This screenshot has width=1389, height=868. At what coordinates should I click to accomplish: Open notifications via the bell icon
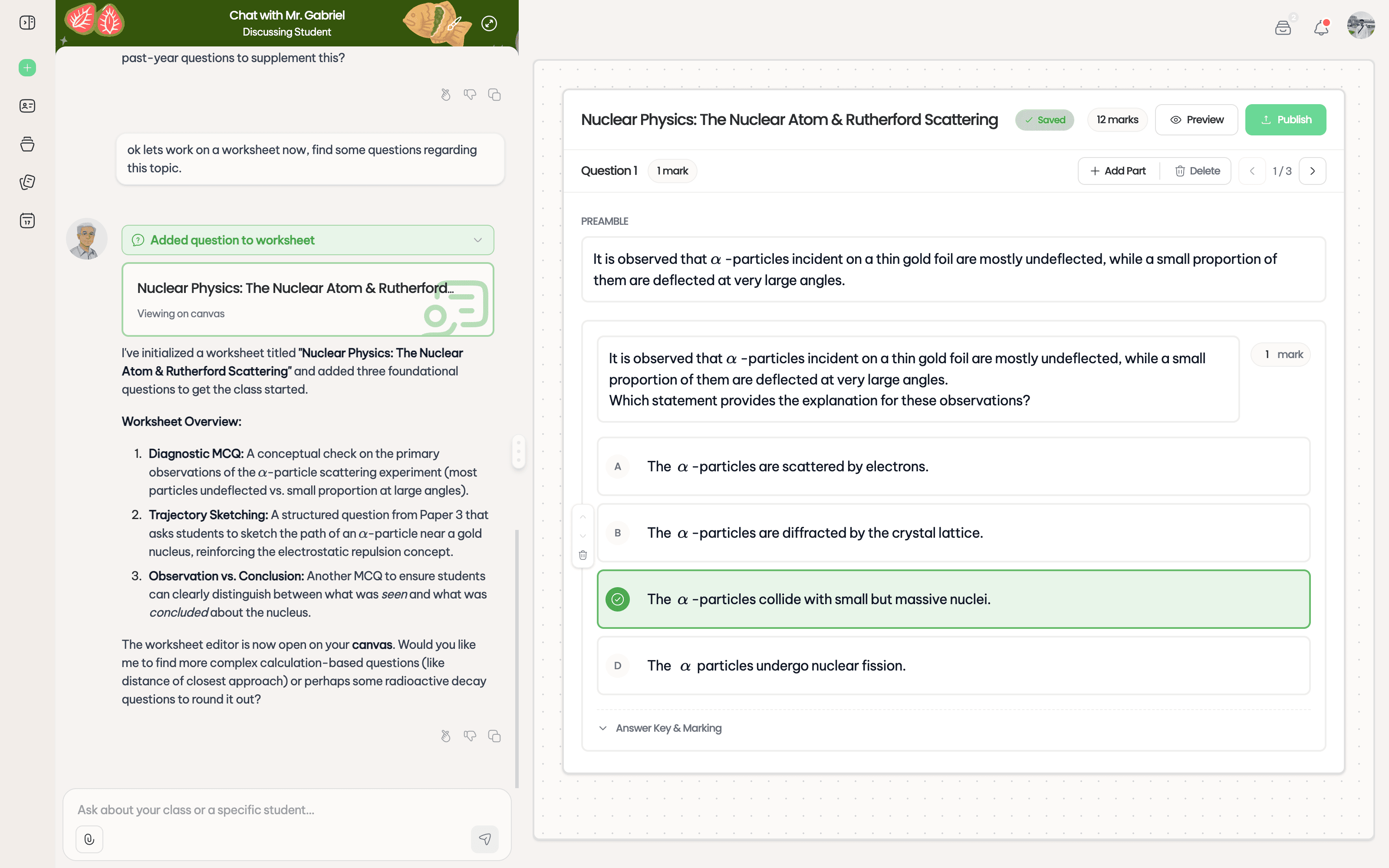coord(1320,26)
